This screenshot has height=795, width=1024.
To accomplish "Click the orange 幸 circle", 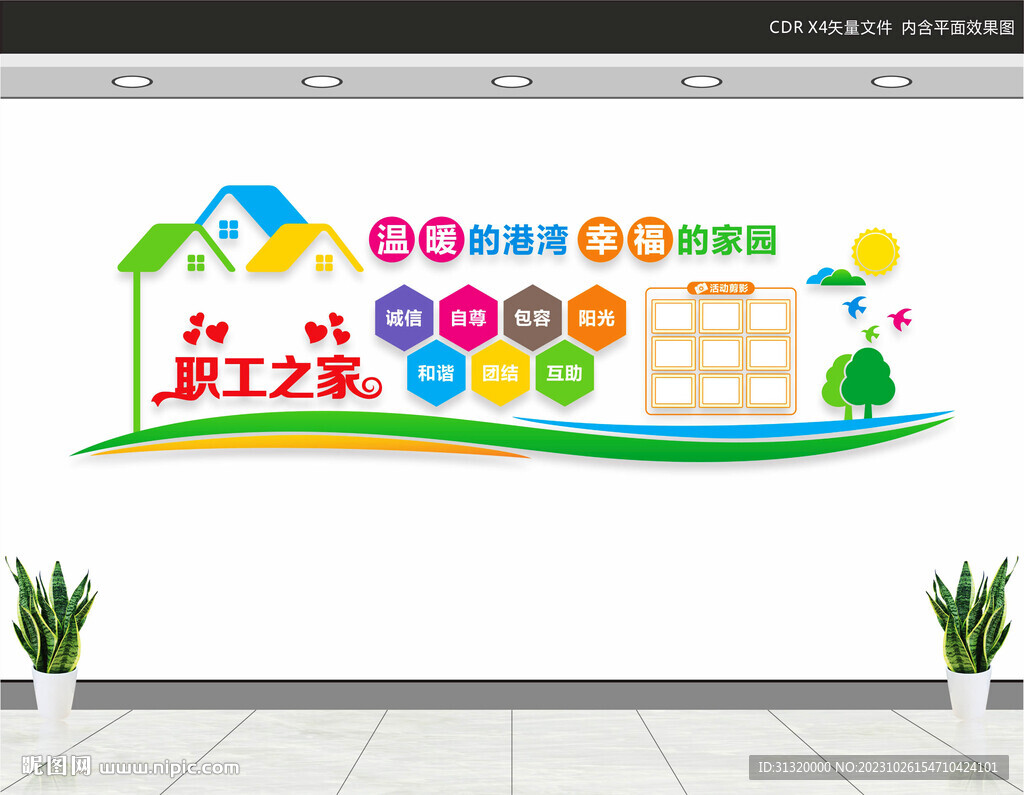I will click(600, 240).
